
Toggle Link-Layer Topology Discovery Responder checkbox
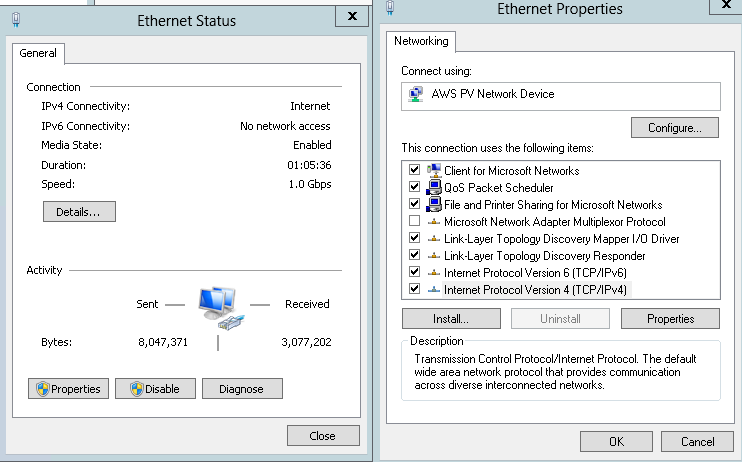point(414,256)
